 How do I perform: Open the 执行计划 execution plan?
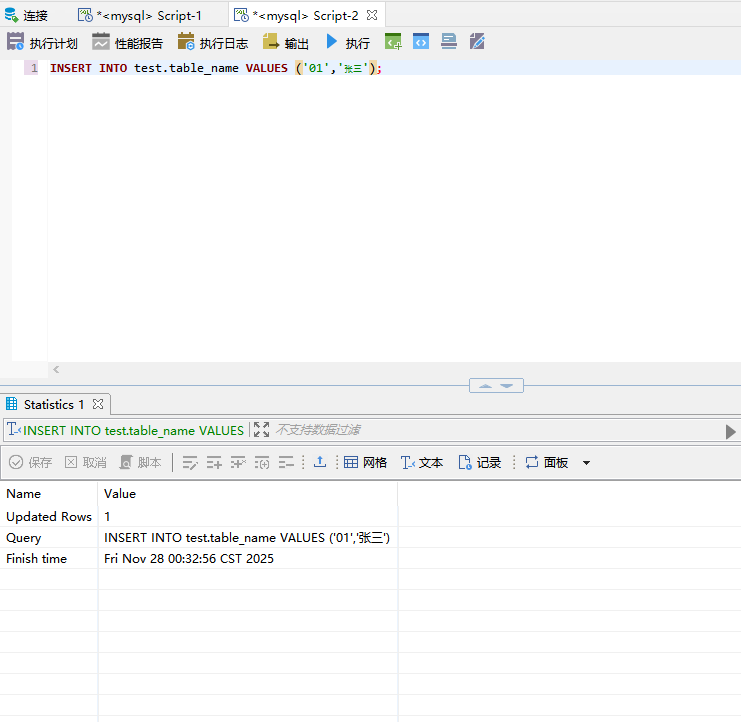[42, 43]
